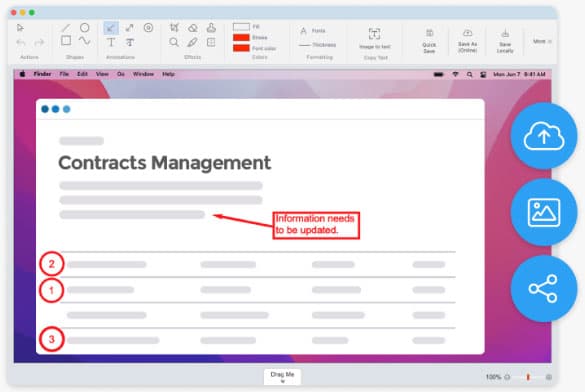Select the Line shape tool
The width and height of the screenshot is (585, 392).
pyautogui.click(x=66, y=28)
